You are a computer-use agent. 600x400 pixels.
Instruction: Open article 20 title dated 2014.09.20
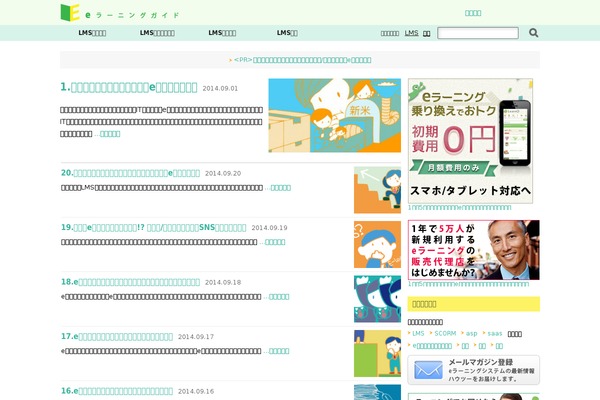pyautogui.click(x=130, y=173)
